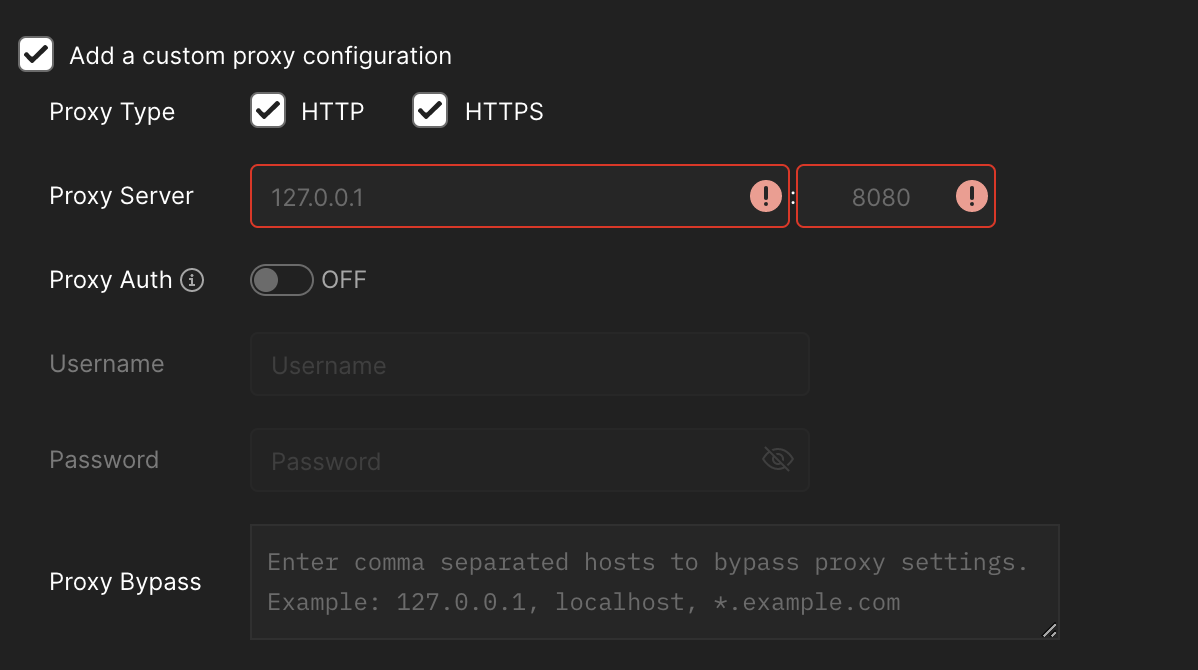Enable the Proxy Auth toggle switch
This screenshot has height=670, width=1198.
(281, 280)
